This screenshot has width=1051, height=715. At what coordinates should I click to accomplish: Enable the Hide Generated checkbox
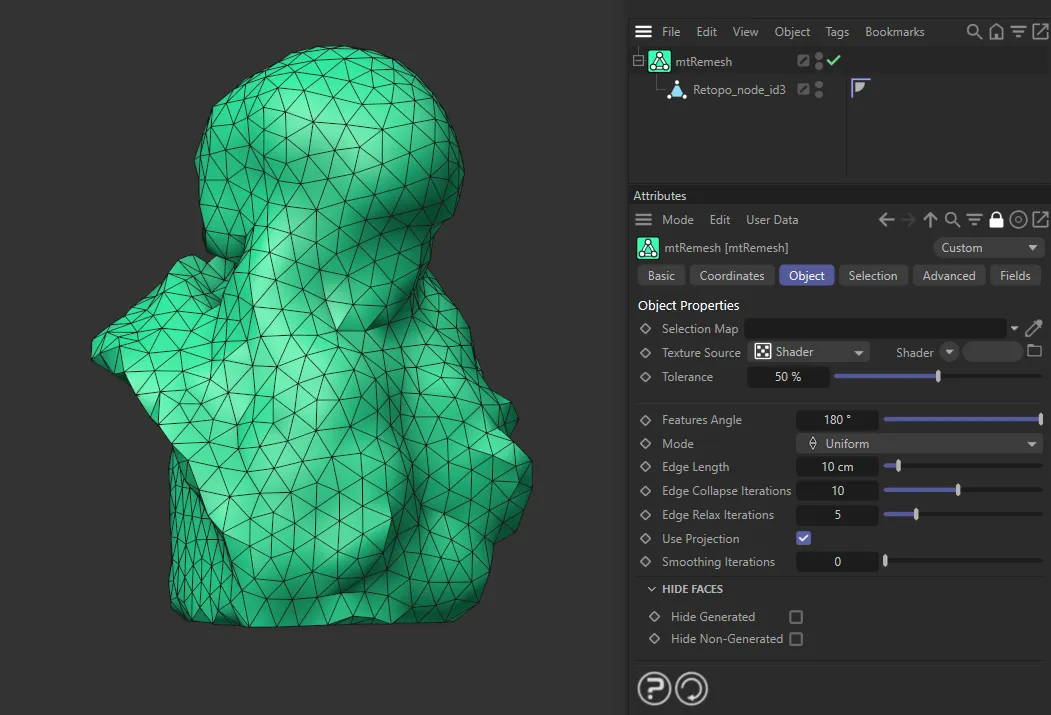(x=795, y=617)
